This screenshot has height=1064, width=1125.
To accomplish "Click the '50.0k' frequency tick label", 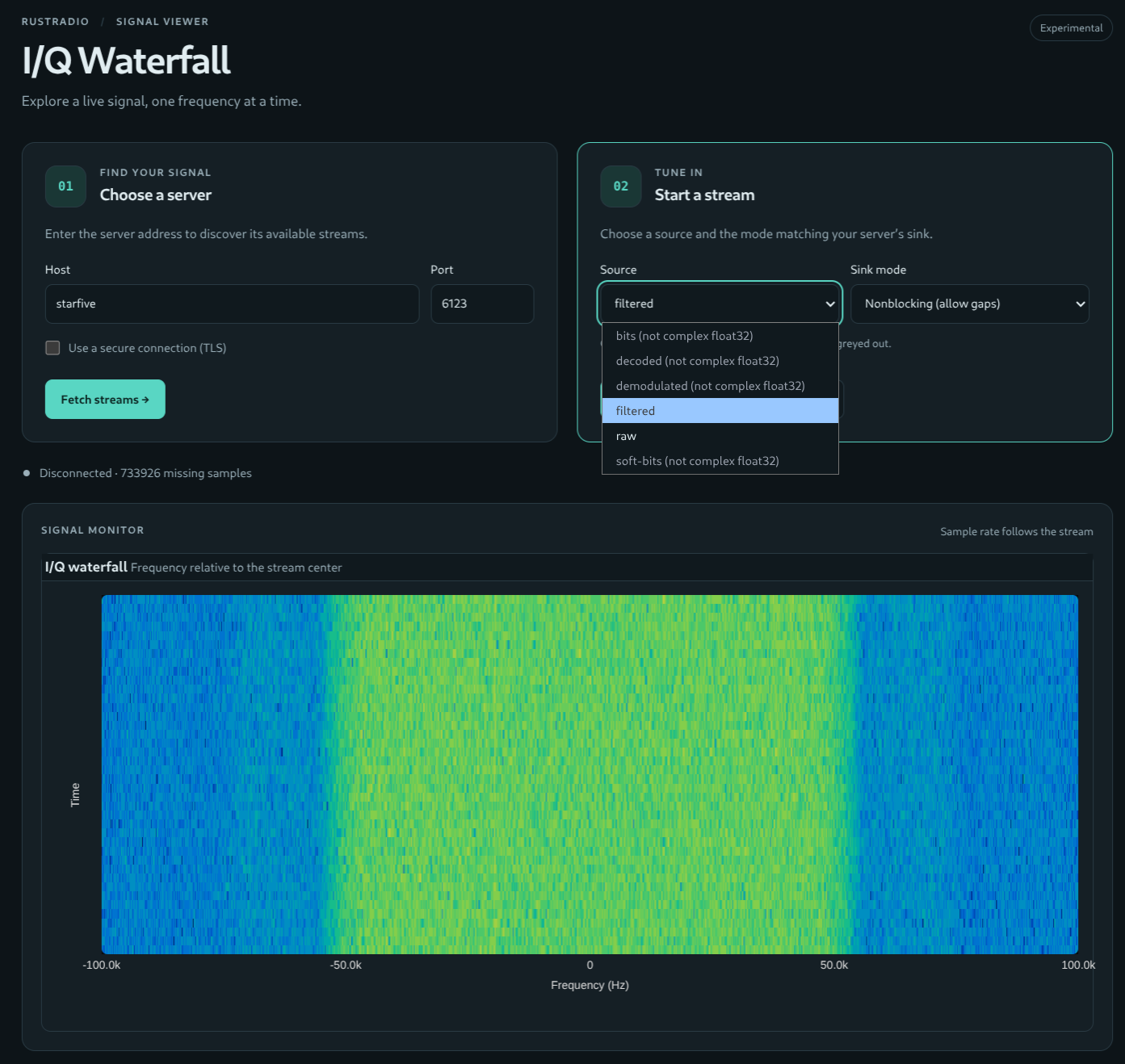I will 834,965.
